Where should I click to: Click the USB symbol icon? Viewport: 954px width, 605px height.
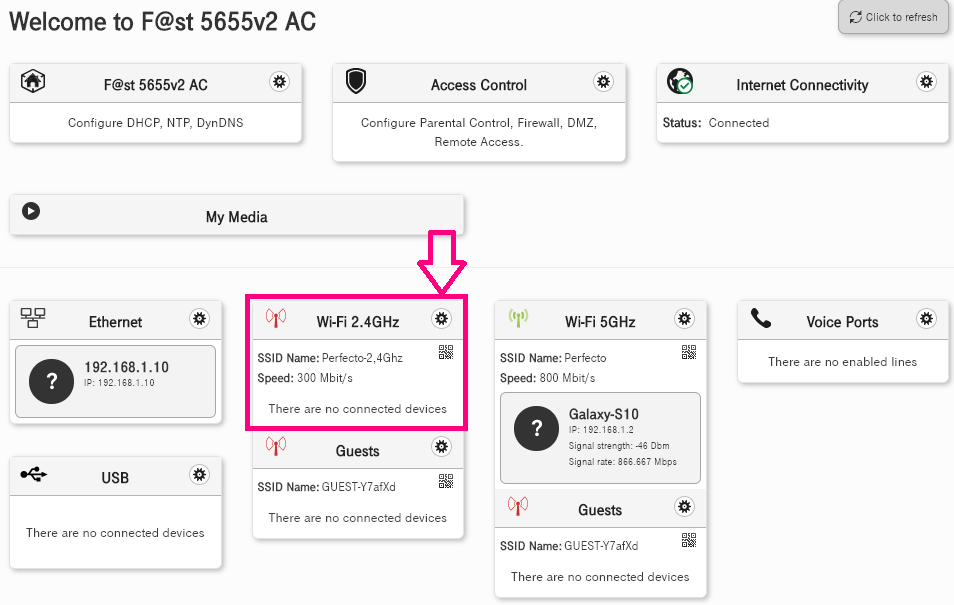pyautogui.click(x=33, y=474)
